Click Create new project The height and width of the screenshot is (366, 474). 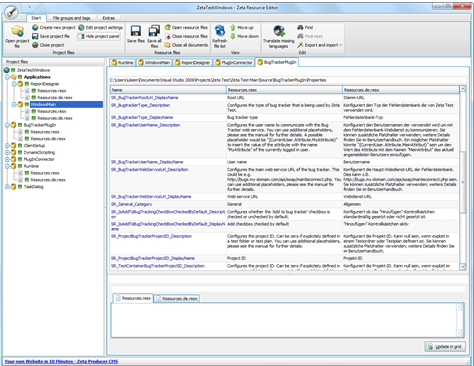coord(54,28)
